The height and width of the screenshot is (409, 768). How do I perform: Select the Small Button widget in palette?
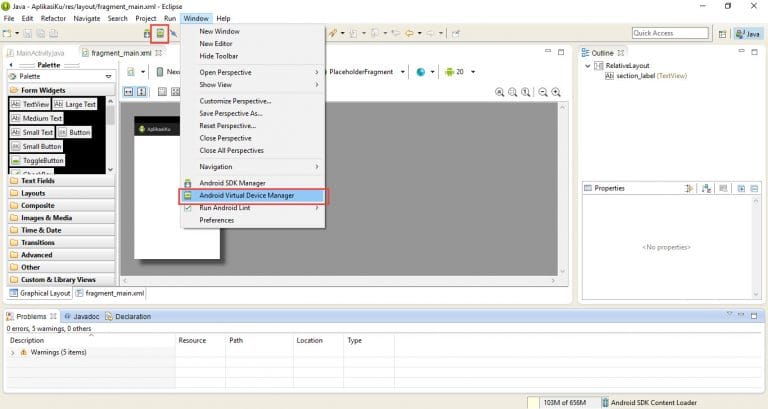click(36, 146)
